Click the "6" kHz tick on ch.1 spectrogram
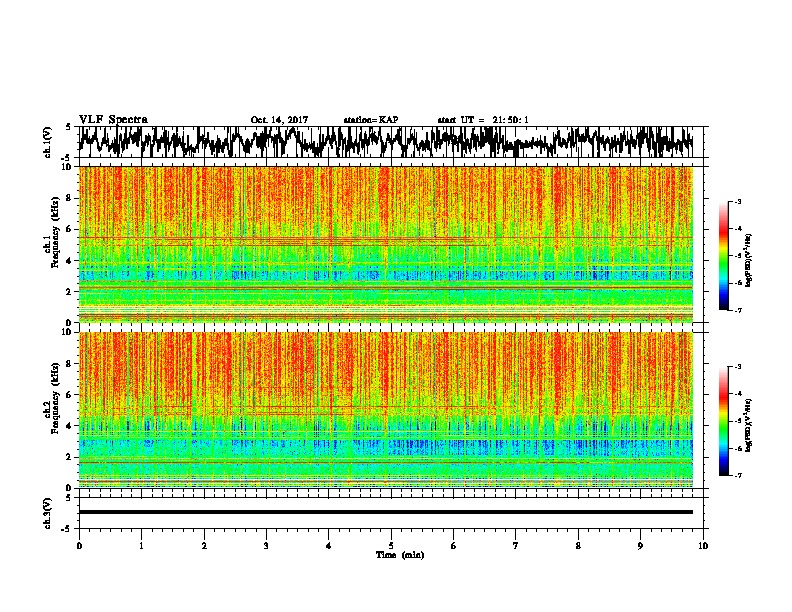This screenshot has height=612, width=792. [70, 229]
